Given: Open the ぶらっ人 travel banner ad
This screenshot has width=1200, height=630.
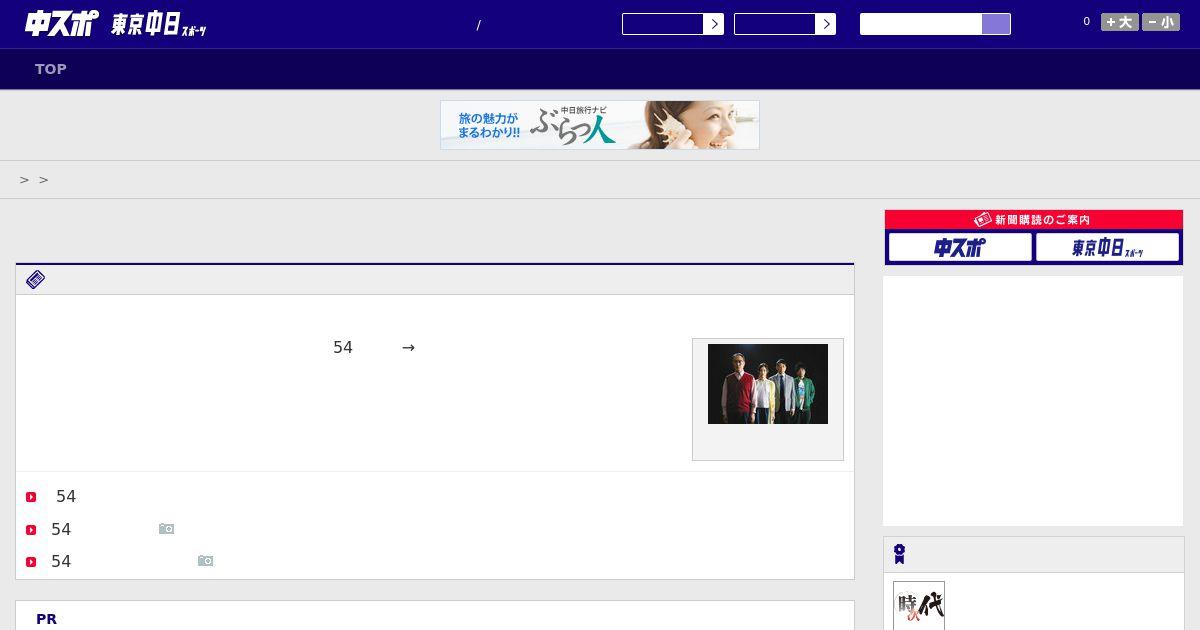Looking at the screenshot, I should [600, 125].
